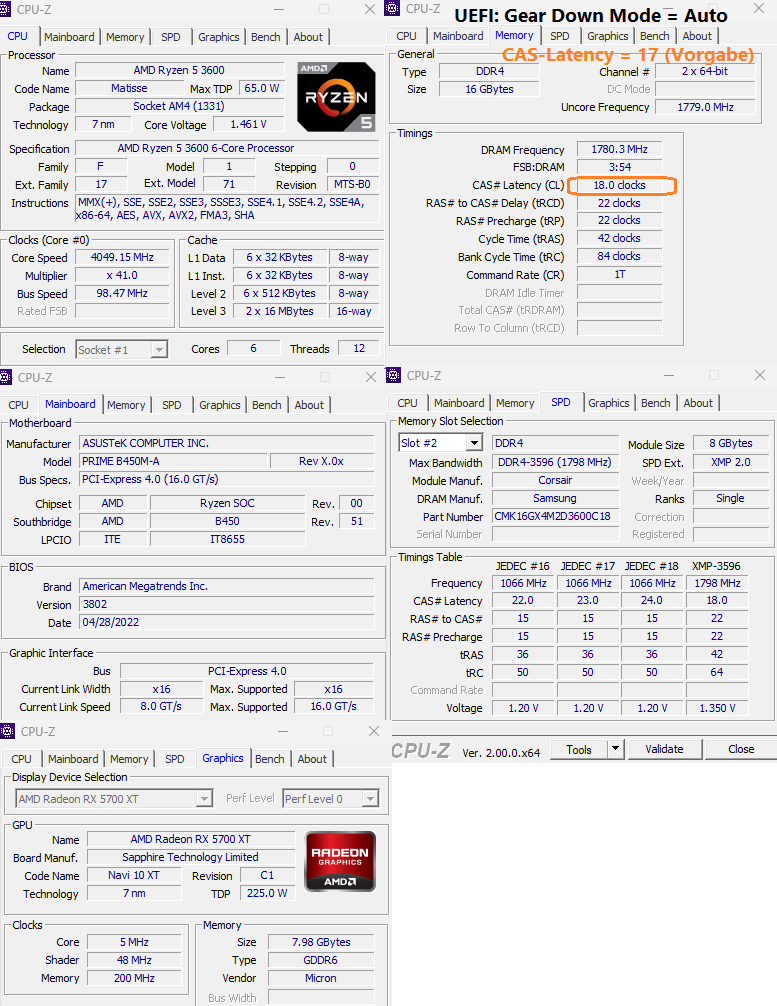
Task: Click the Southbridge model 'B450'
Action: pyautogui.click(x=227, y=521)
